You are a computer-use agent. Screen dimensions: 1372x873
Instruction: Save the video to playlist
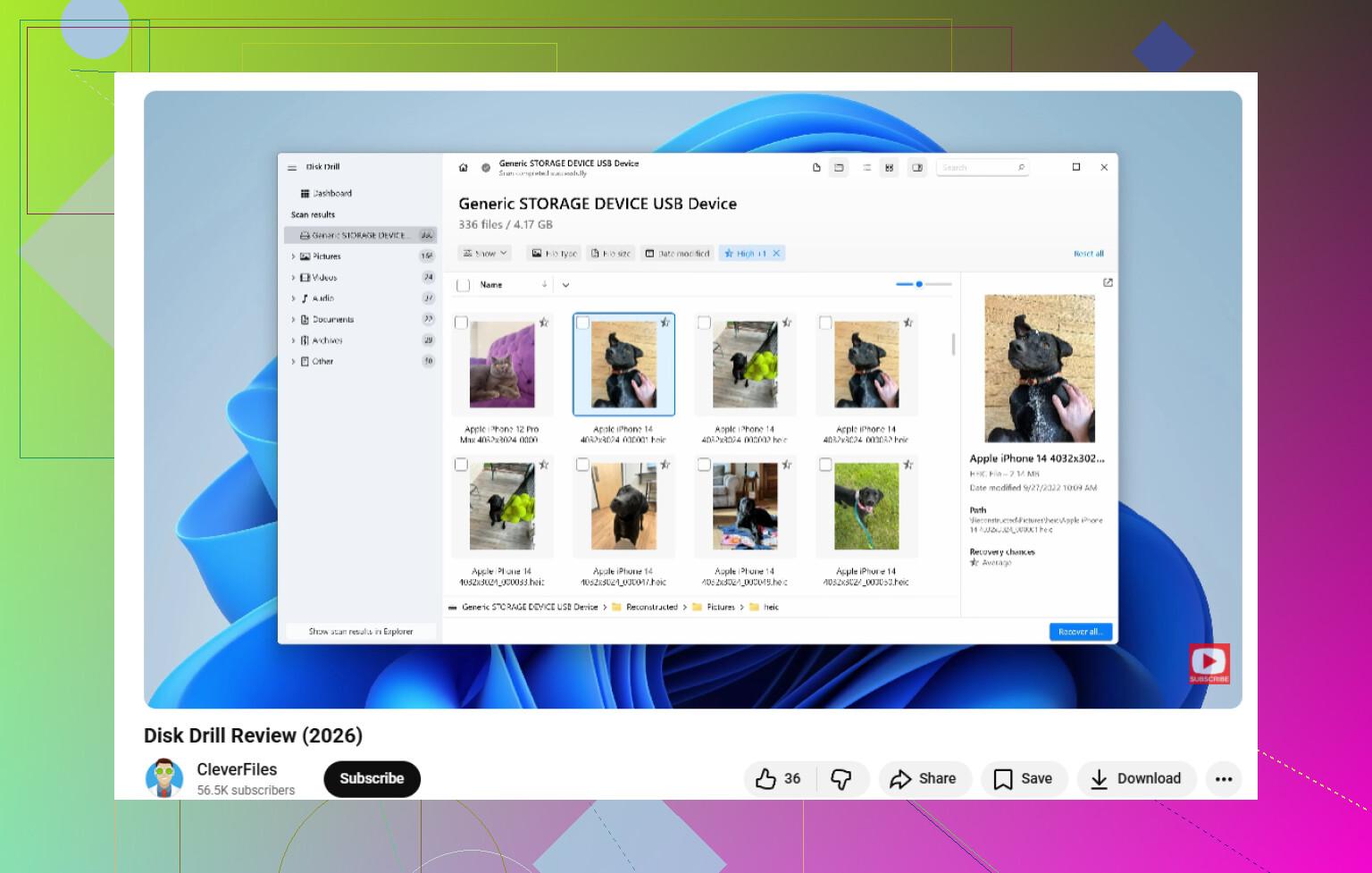1024,779
